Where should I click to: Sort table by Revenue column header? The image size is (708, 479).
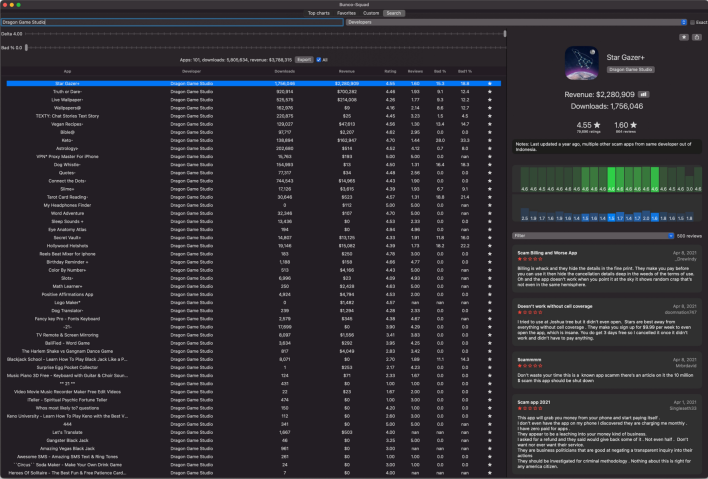point(347,71)
